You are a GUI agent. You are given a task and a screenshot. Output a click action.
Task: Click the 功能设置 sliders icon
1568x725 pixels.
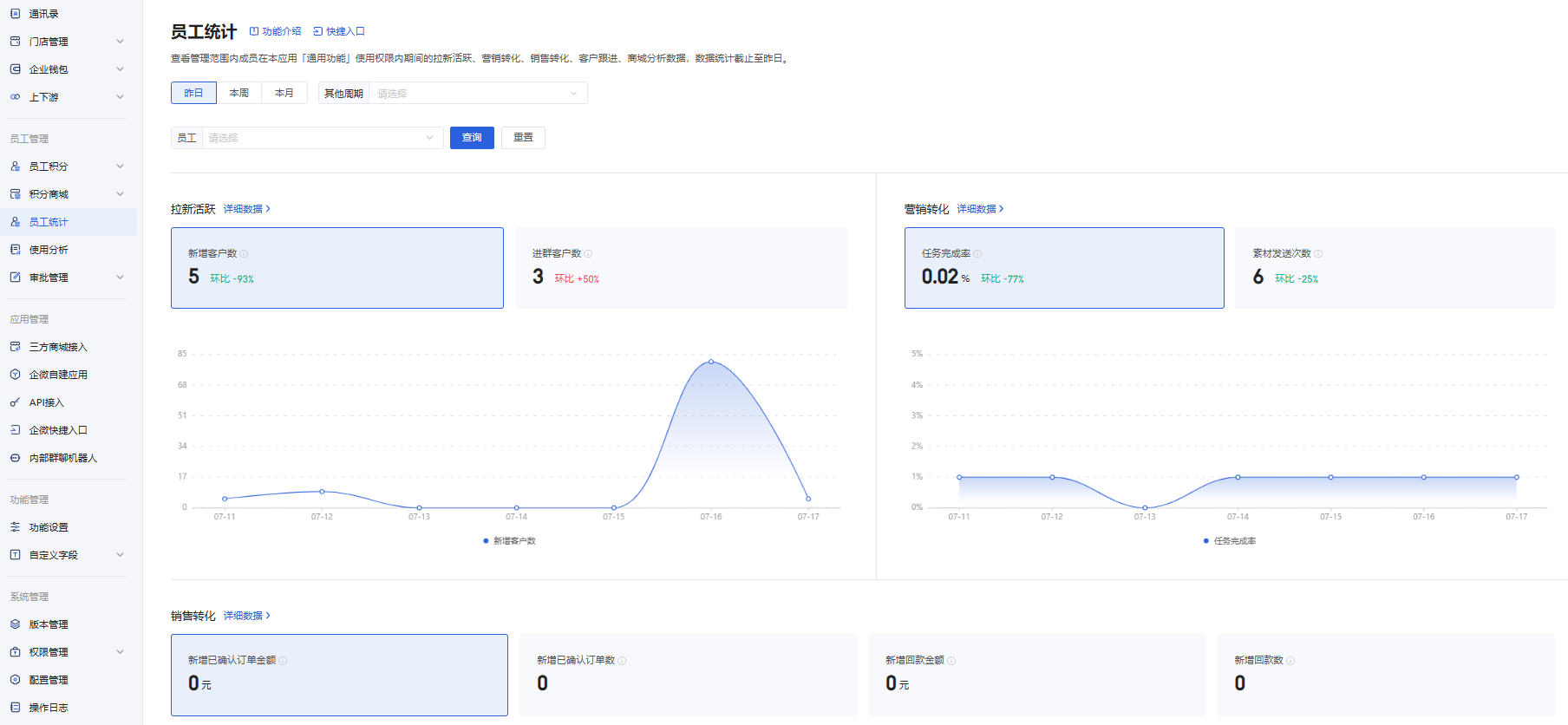tap(15, 527)
